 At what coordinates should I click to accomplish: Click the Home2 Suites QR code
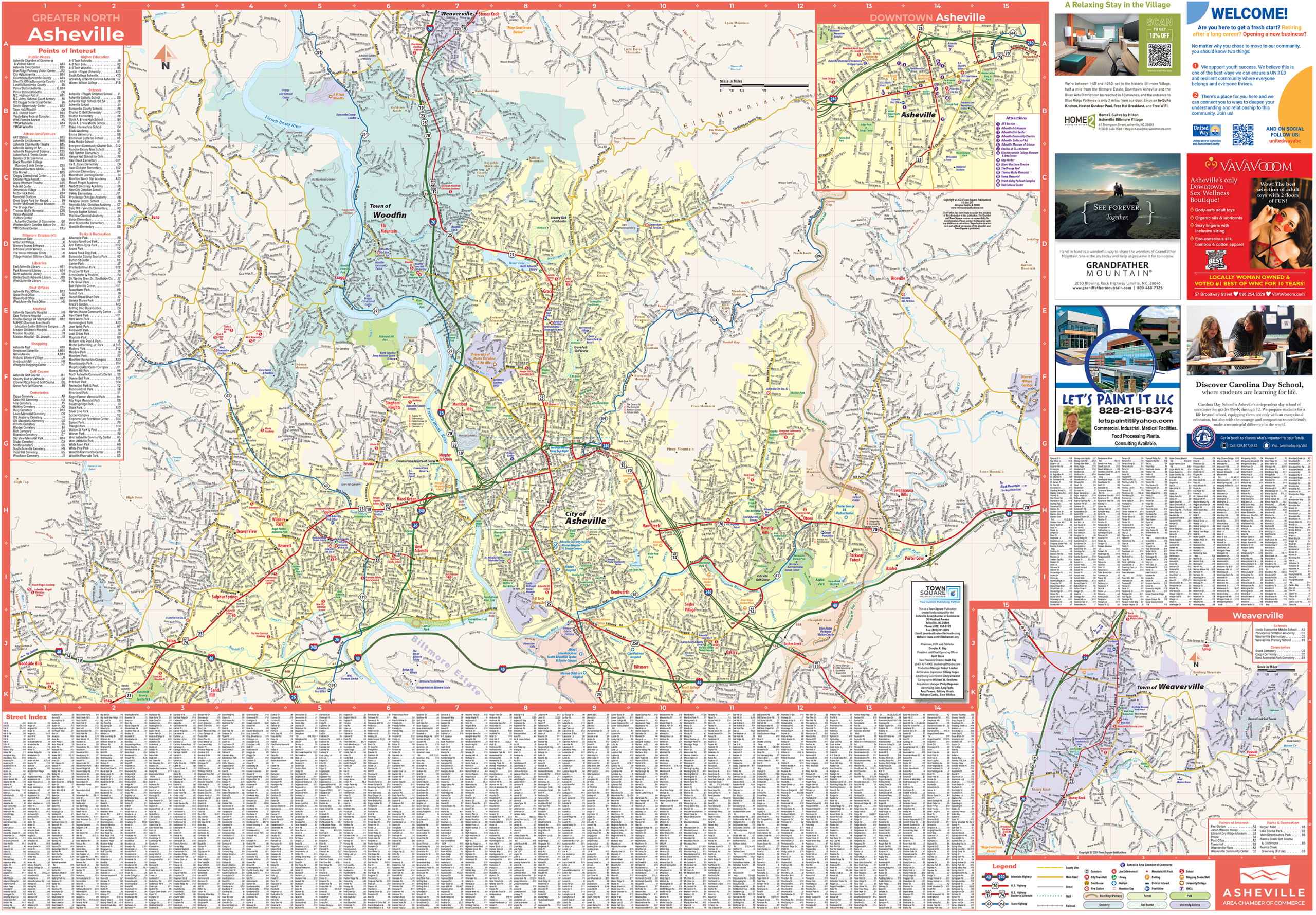1159,56
